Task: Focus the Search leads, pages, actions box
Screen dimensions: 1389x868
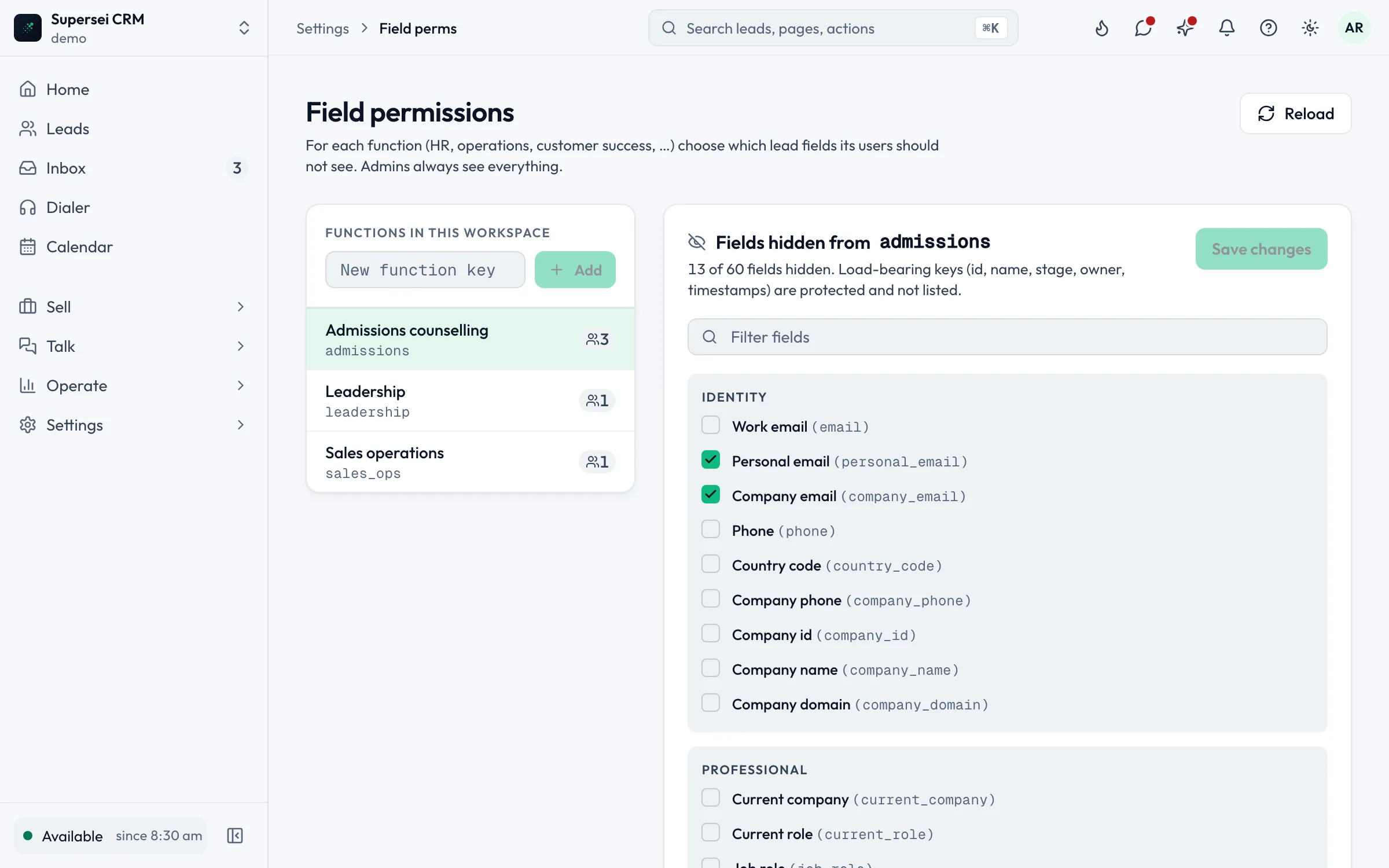Action: pos(833,28)
